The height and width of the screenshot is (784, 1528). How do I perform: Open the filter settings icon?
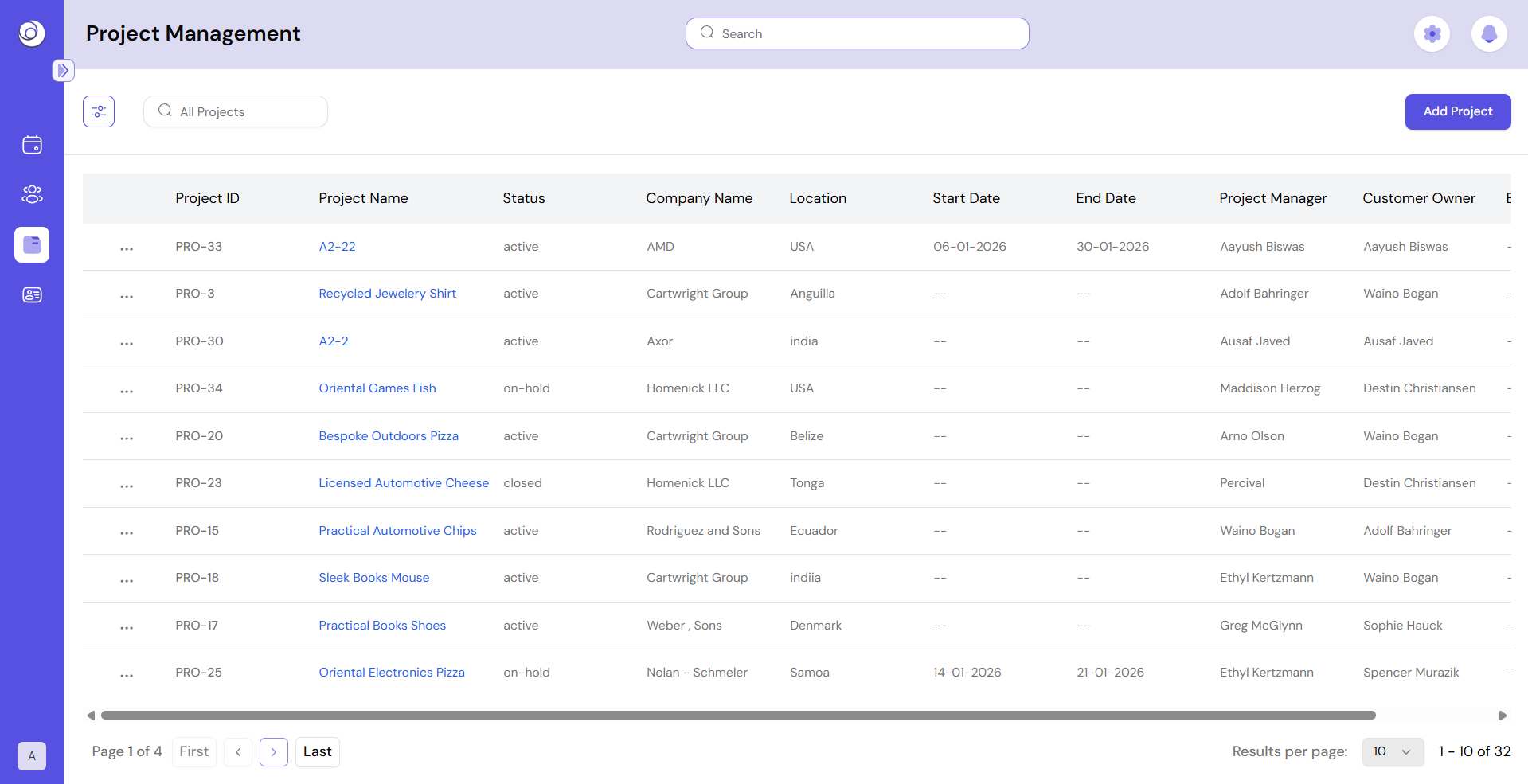tap(99, 111)
